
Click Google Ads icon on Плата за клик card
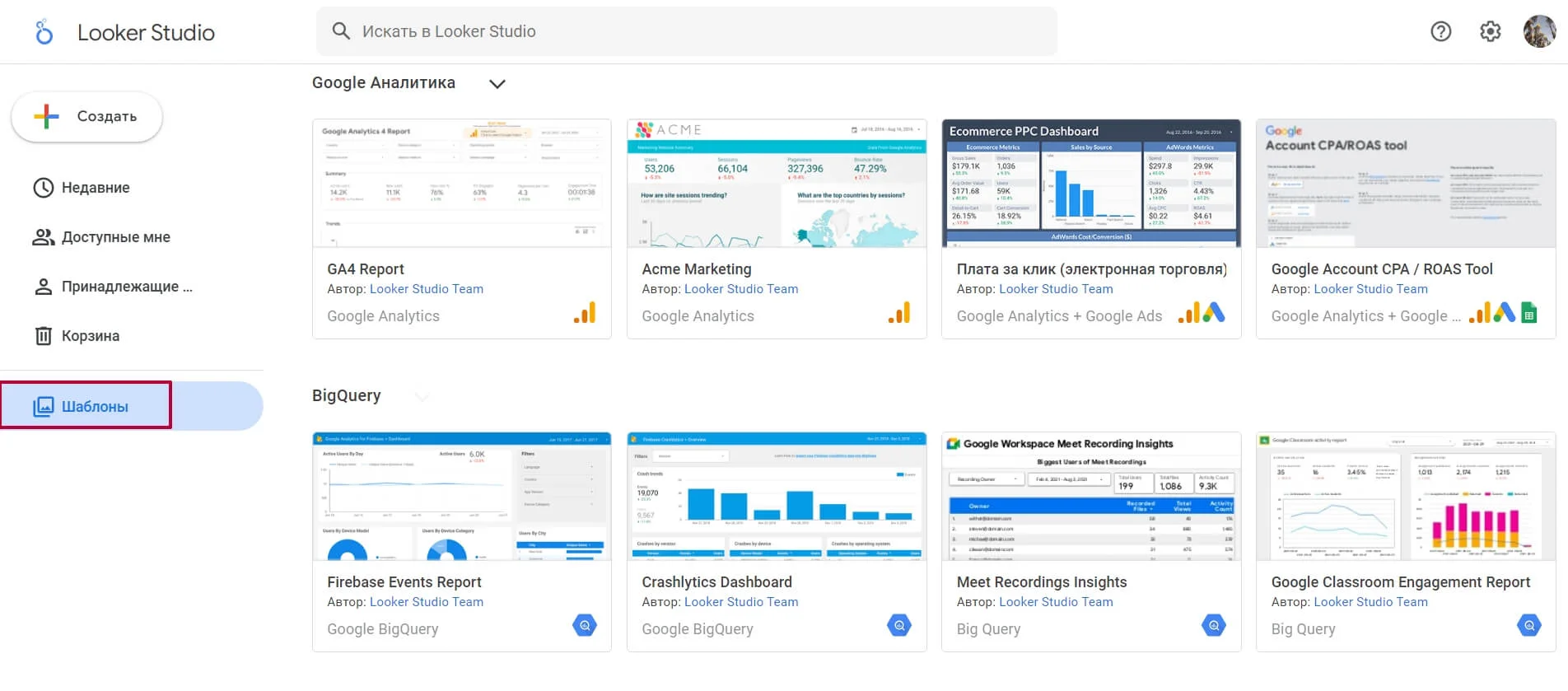click(x=1214, y=314)
